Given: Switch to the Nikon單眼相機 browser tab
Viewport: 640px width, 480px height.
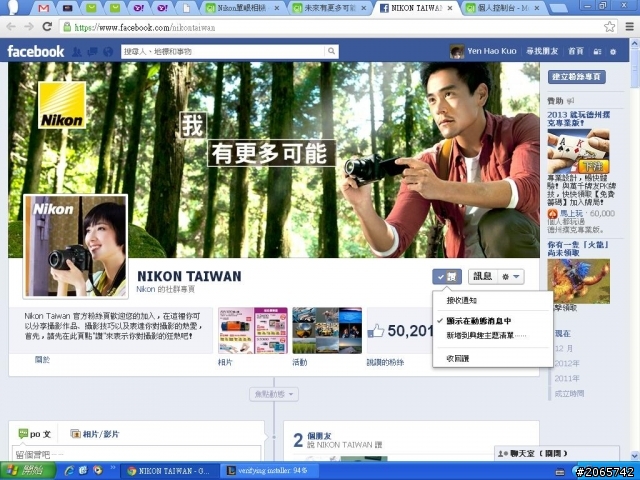Looking at the screenshot, I should pyautogui.click(x=242, y=8).
